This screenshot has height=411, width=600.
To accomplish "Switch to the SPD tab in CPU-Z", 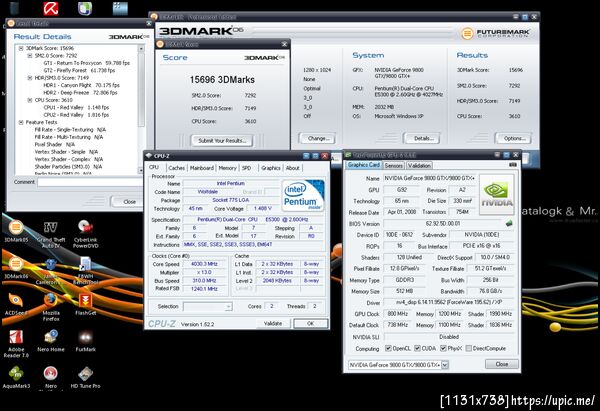I will [246, 168].
